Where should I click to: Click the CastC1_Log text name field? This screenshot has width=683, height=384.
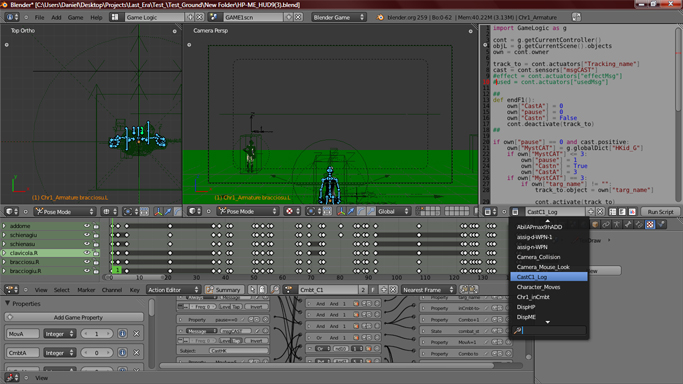(554, 212)
